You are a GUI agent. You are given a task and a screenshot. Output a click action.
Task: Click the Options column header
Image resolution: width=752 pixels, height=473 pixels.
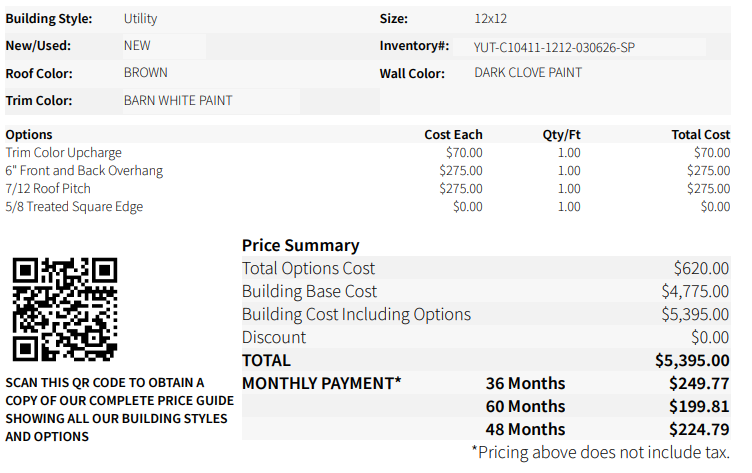(29, 135)
